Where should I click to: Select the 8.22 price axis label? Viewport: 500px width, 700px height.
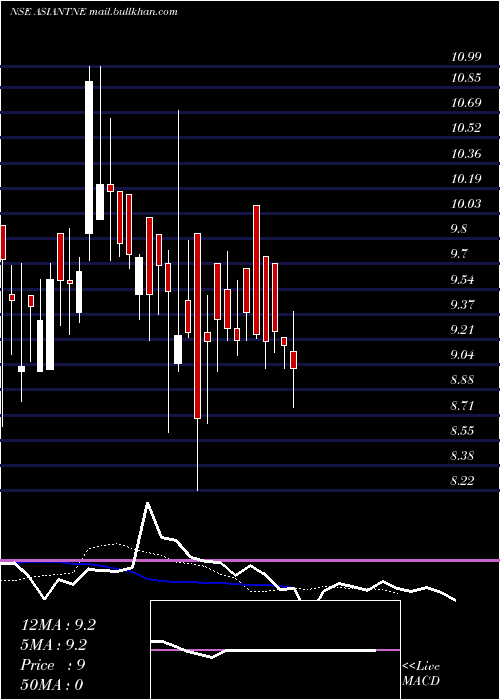462,481
